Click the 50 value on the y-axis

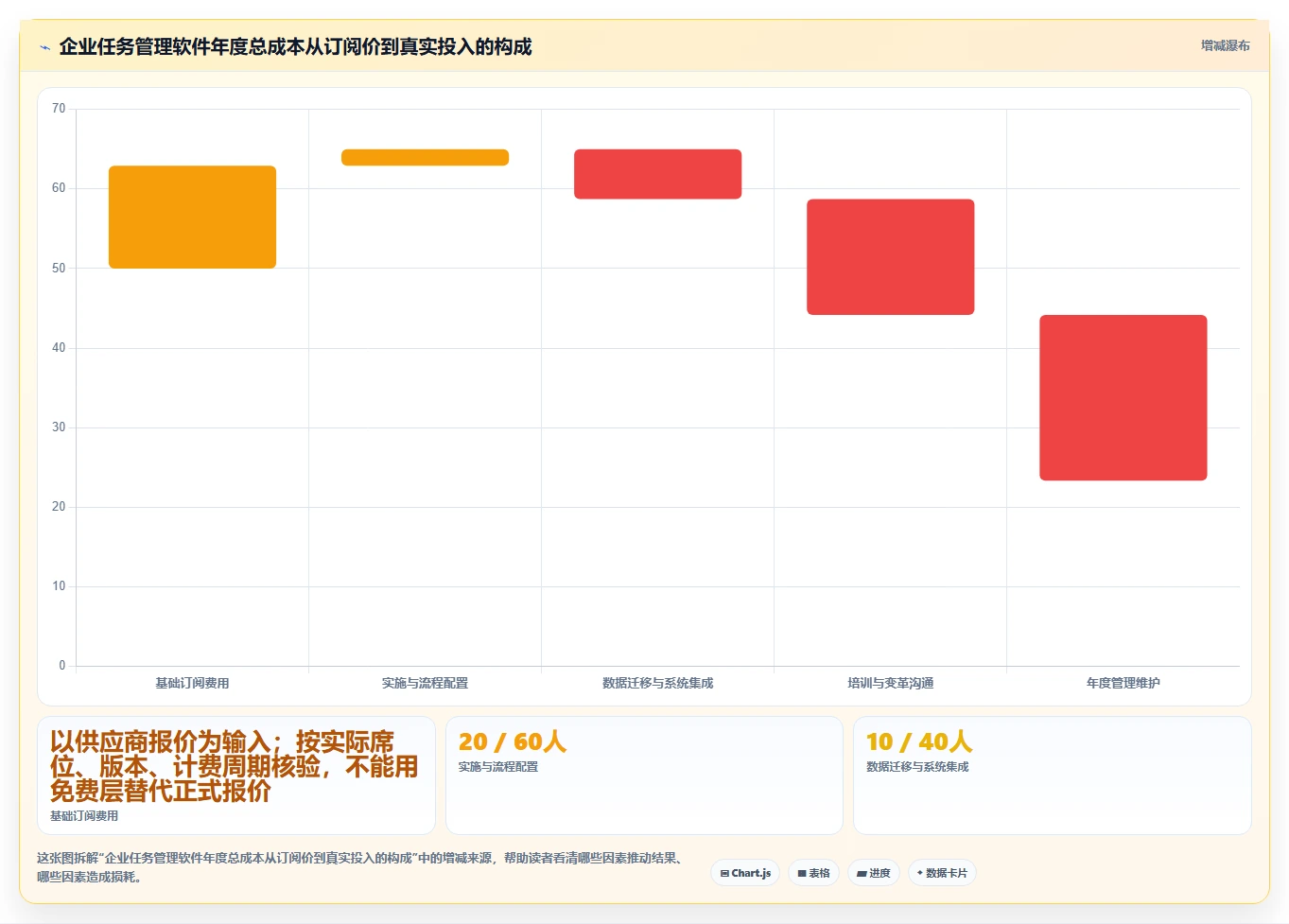[59, 268]
